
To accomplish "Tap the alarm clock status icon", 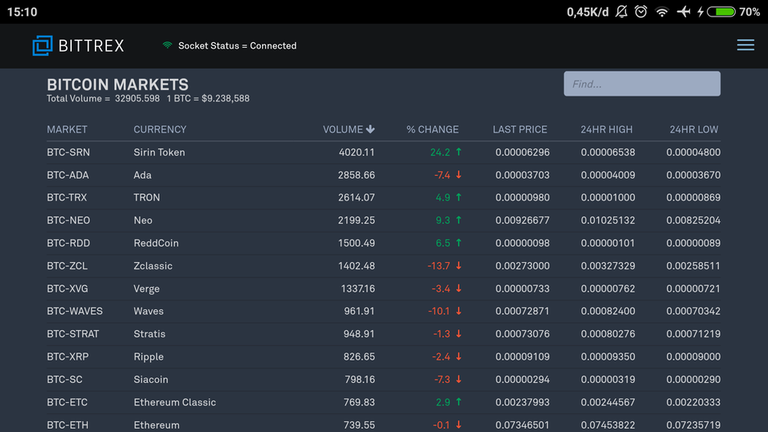I will pos(640,12).
